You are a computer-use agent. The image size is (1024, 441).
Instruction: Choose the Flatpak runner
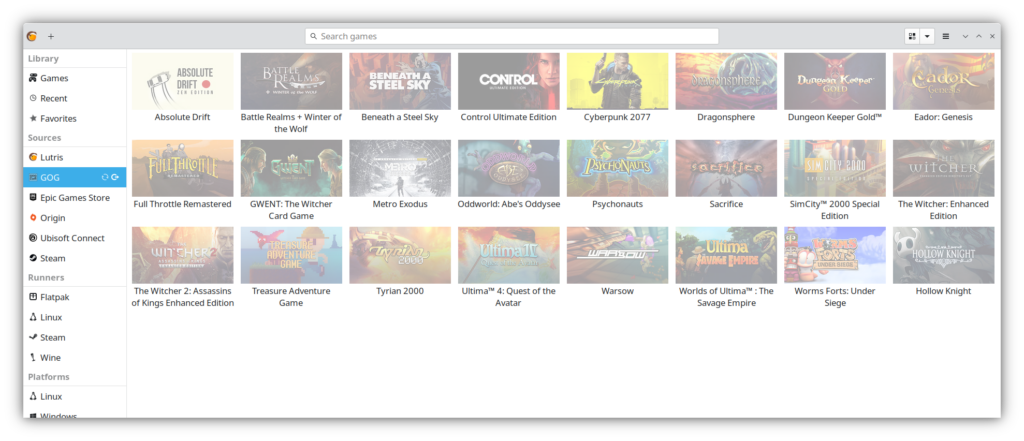tap(55, 297)
